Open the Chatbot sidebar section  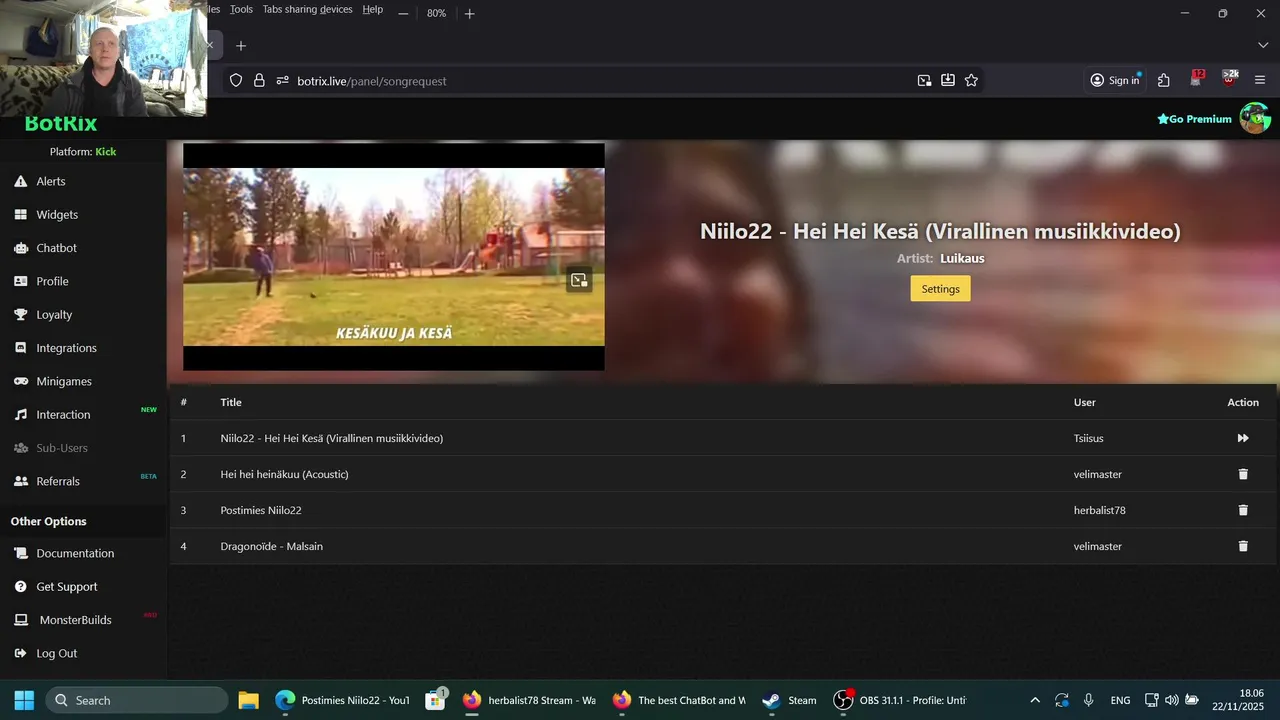tap(56, 248)
